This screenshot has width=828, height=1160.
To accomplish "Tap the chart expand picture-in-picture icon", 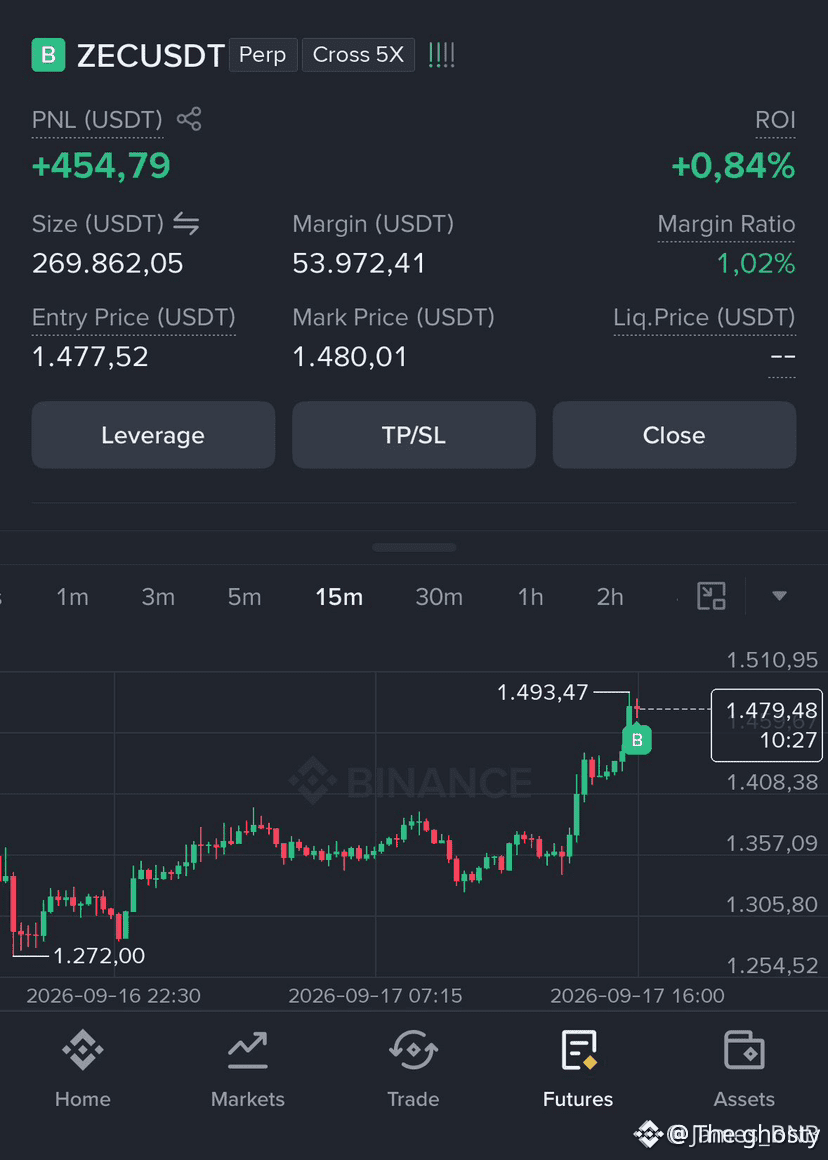I will point(711,596).
